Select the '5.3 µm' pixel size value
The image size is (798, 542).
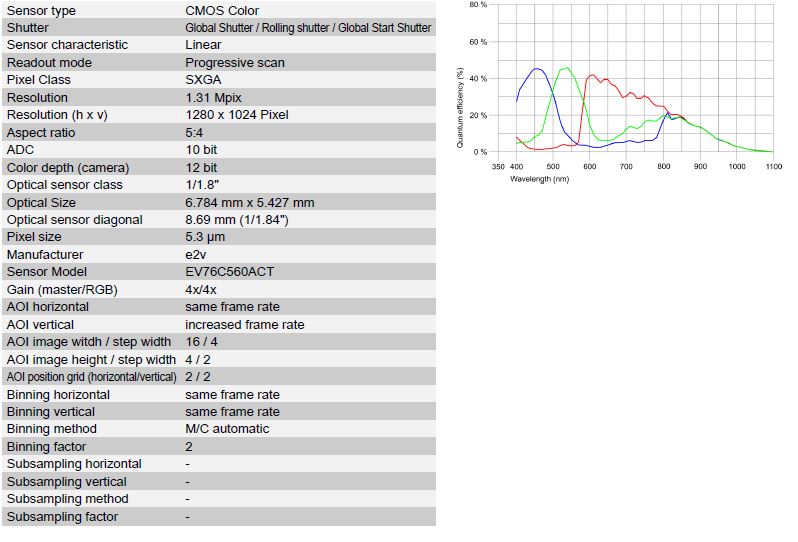click(205, 237)
